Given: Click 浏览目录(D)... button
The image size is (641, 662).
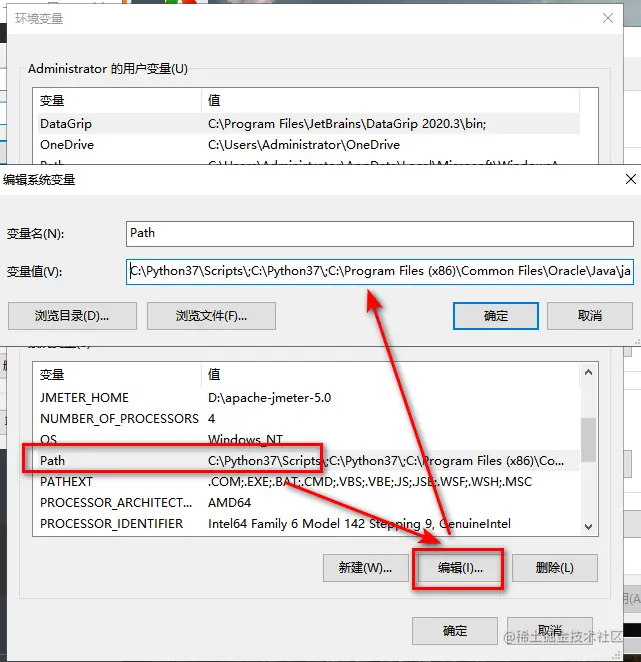Looking at the screenshot, I should [72, 316].
